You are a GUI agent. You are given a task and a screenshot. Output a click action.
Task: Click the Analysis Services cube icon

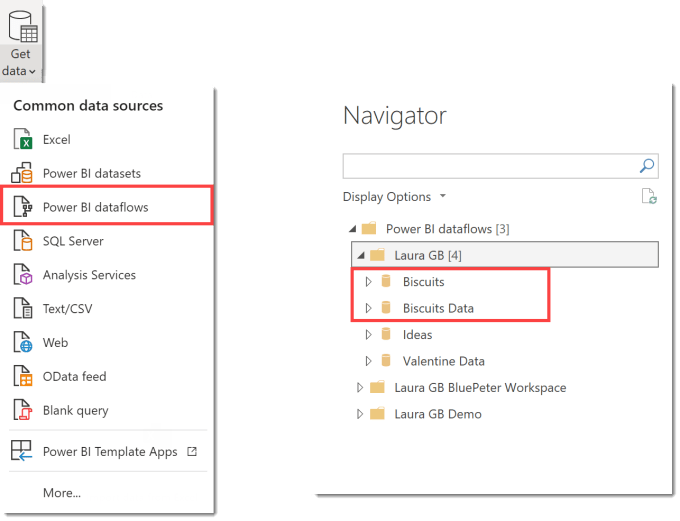coord(22,274)
